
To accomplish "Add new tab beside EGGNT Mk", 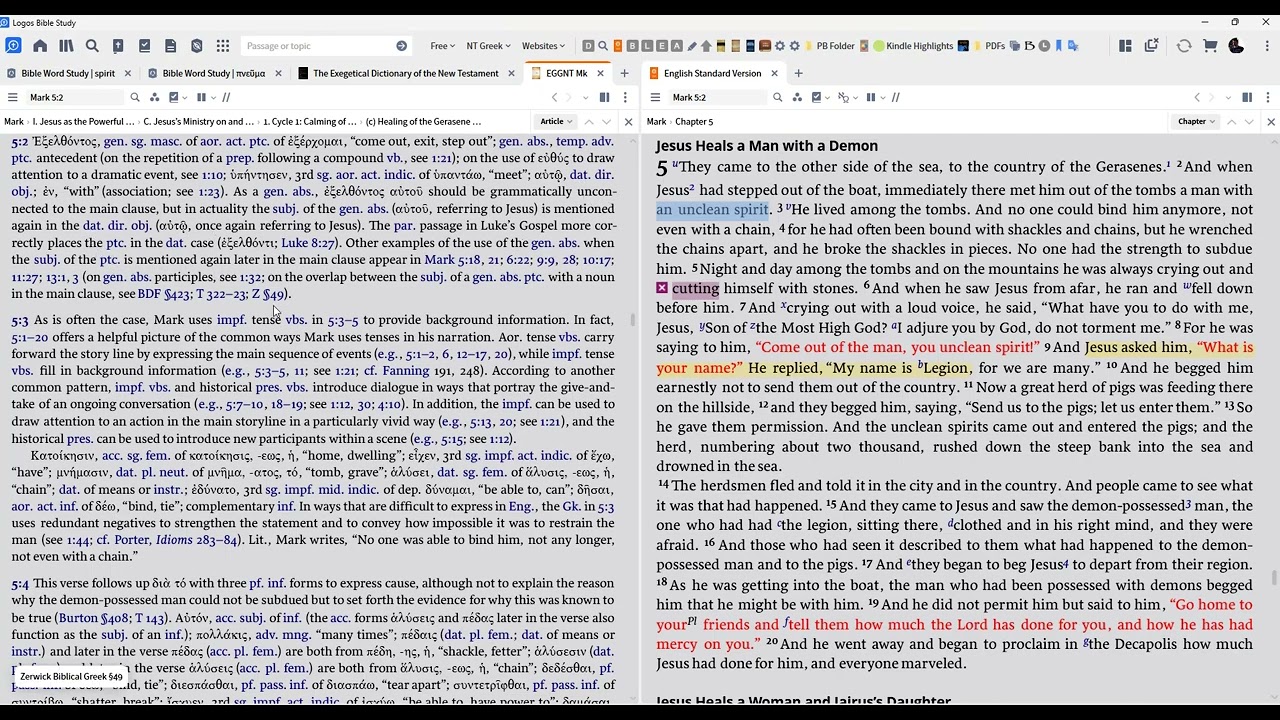I will (x=624, y=73).
